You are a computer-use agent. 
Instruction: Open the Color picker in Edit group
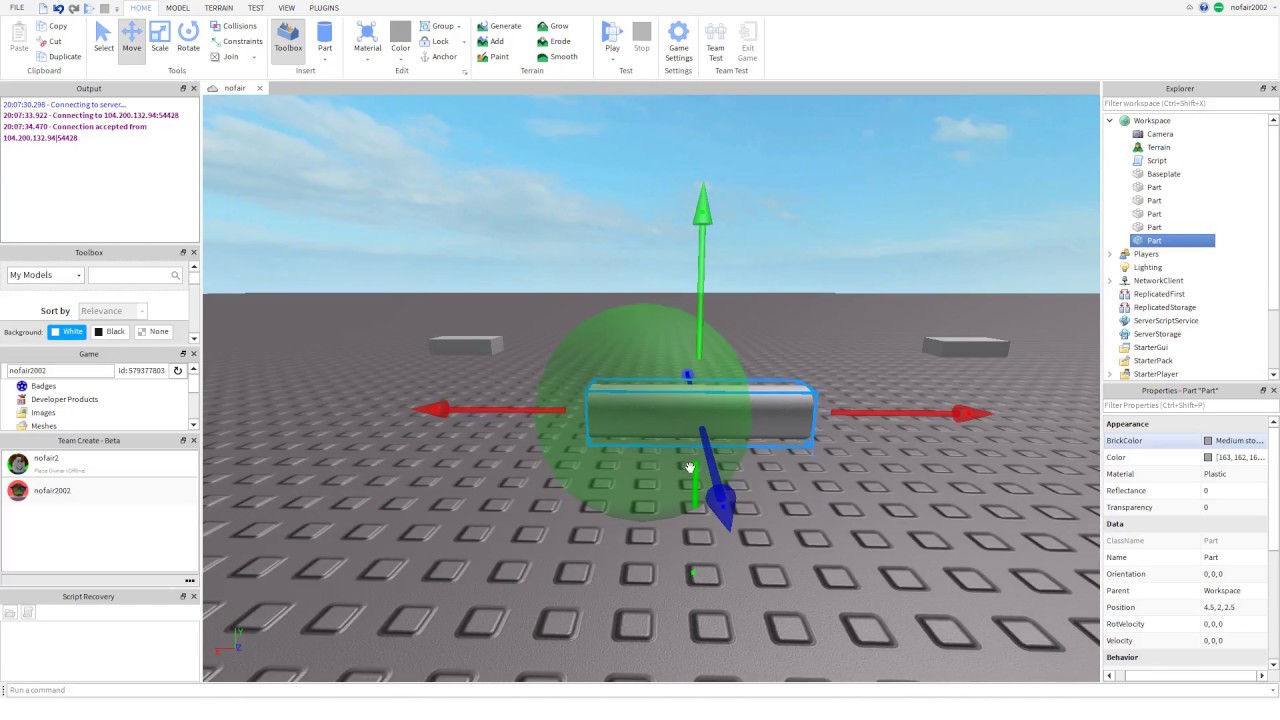pos(400,37)
